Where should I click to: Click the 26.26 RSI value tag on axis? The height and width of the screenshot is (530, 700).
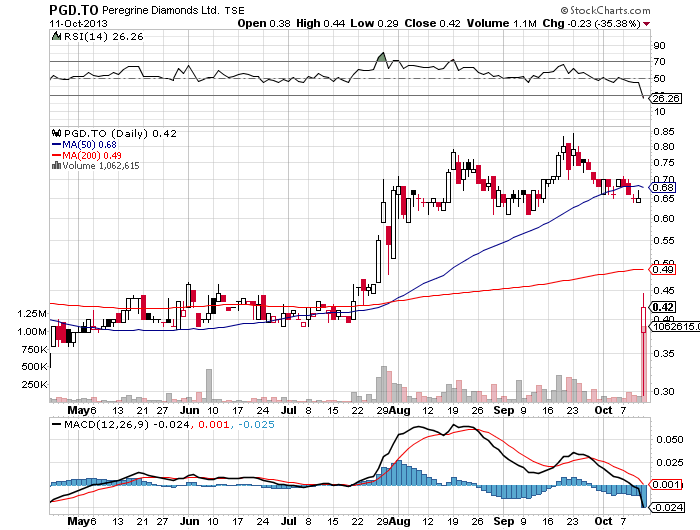[666, 98]
